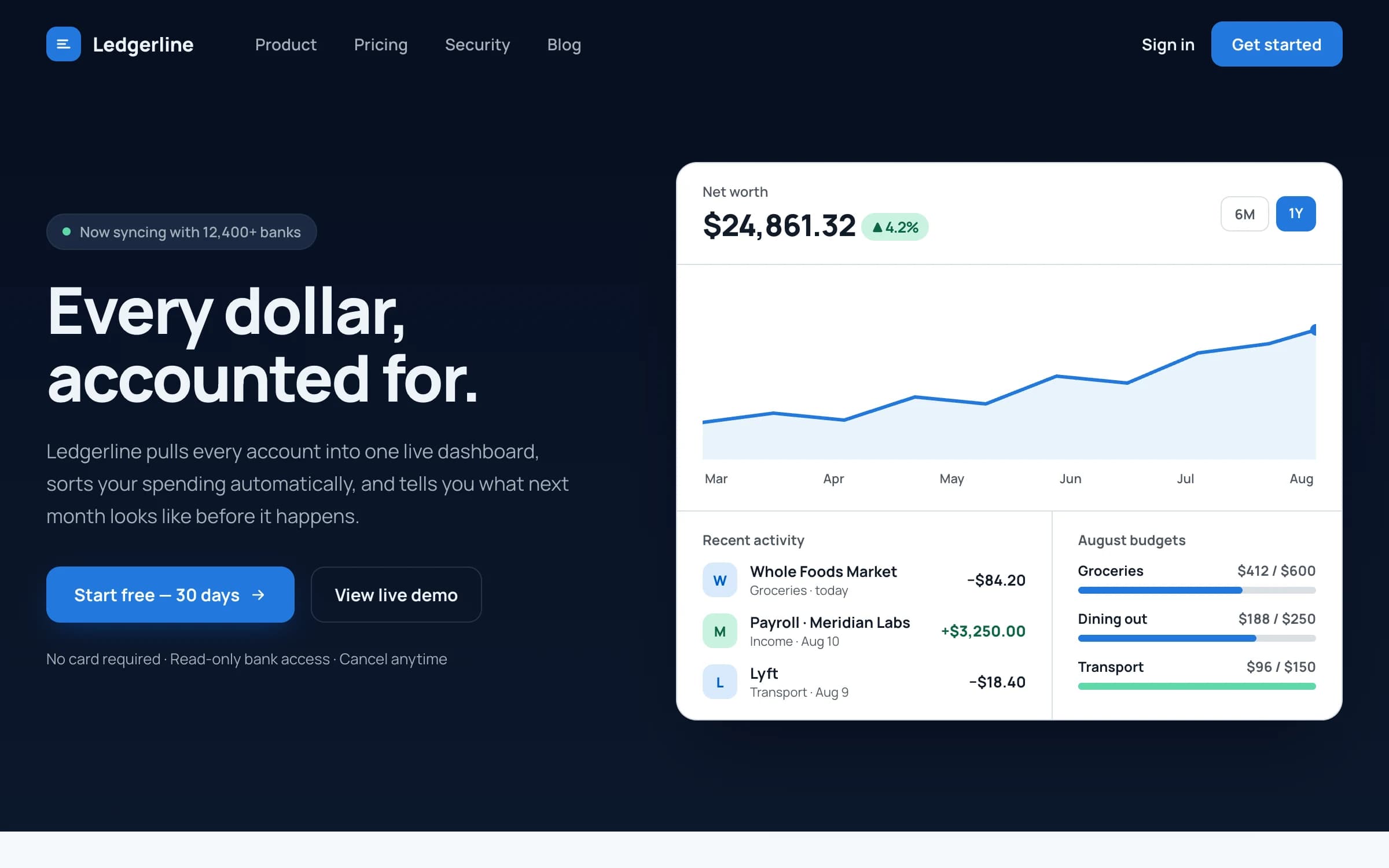Click the +$3,250.00 income amount
Screen dimensions: 1389x868
click(x=983, y=631)
